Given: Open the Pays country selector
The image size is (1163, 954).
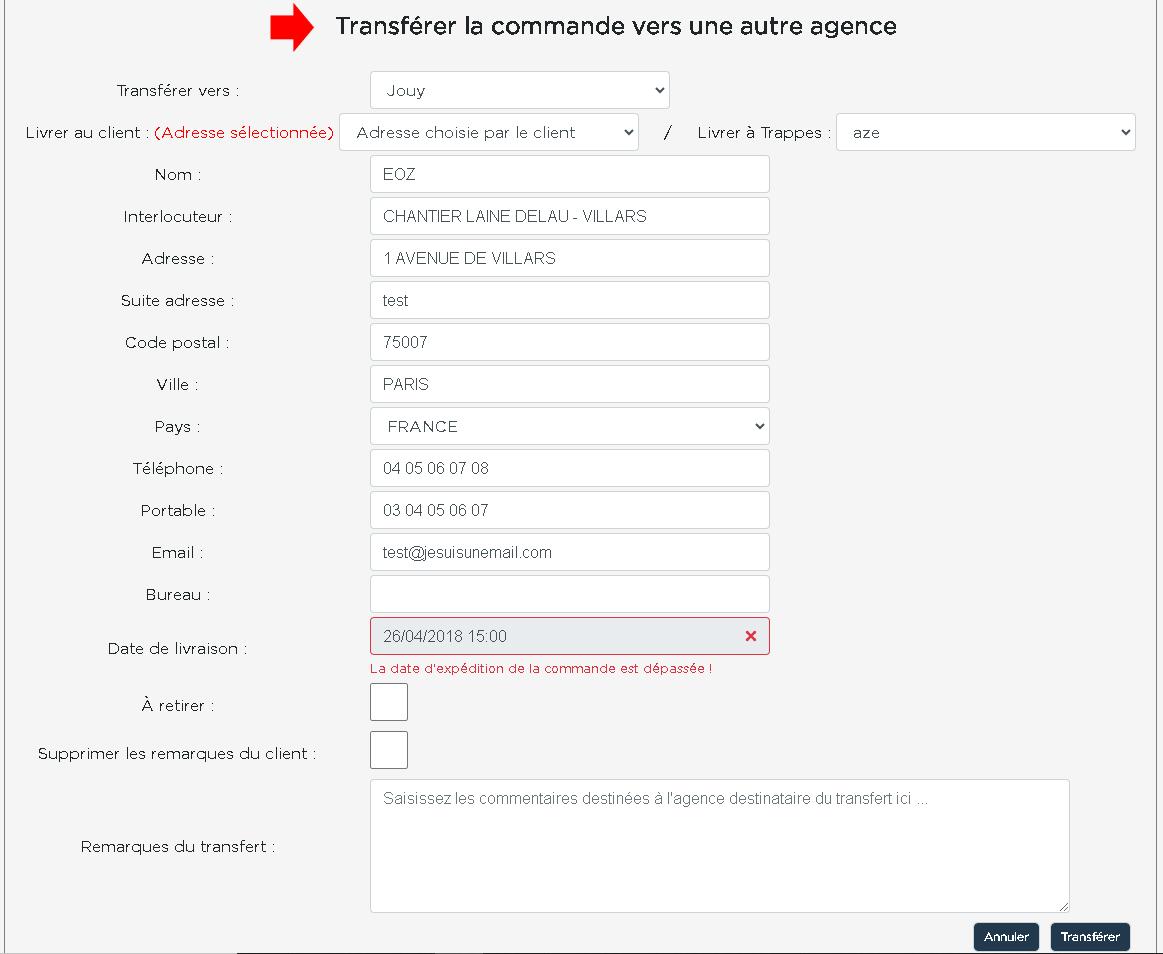Looking at the screenshot, I should pos(569,426).
